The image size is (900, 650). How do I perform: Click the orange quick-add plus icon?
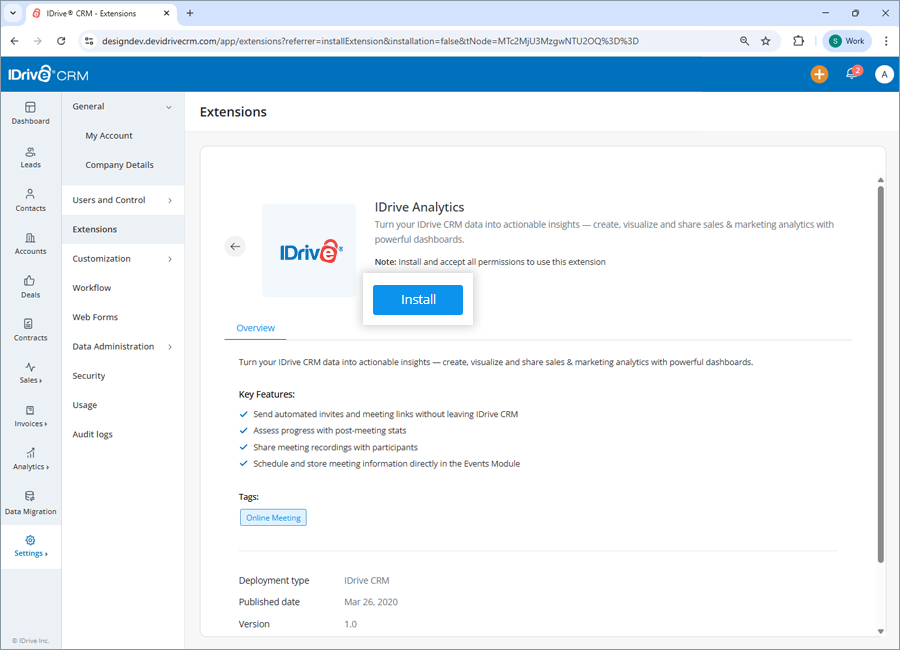point(819,74)
